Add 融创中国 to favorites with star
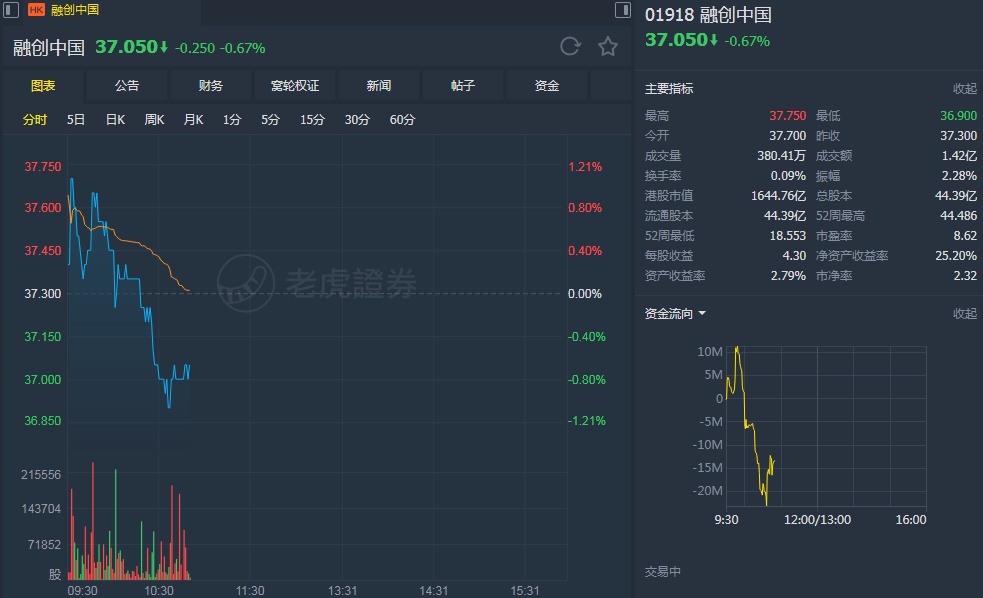Image resolution: width=983 pixels, height=598 pixels. pyautogui.click(x=607, y=47)
